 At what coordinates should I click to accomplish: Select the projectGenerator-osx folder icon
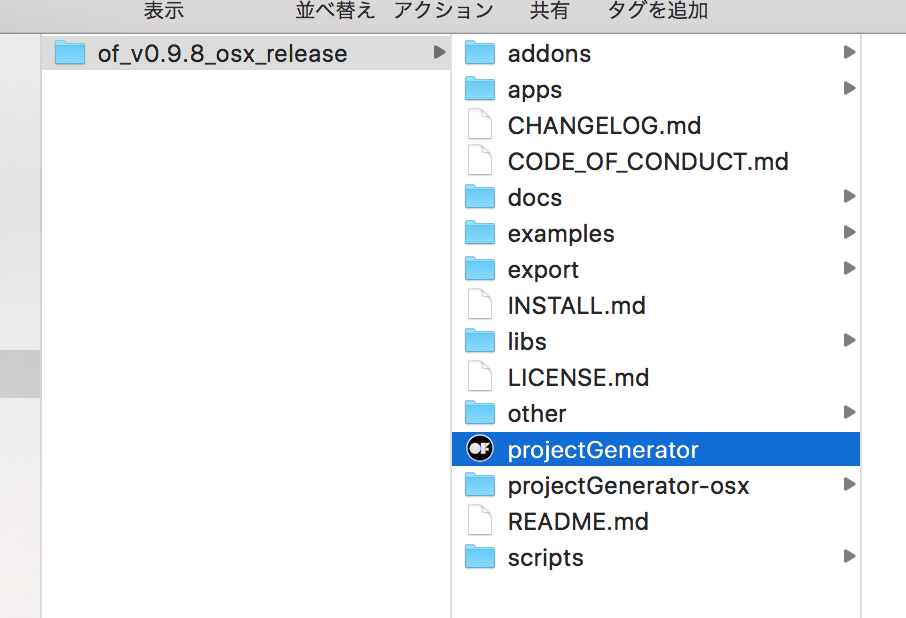coord(480,485)
